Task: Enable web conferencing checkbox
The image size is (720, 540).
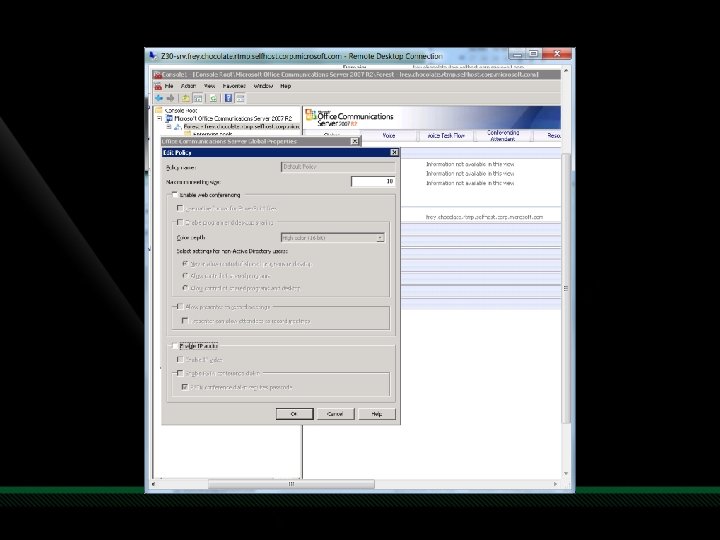Action: (x=174, y=195)
